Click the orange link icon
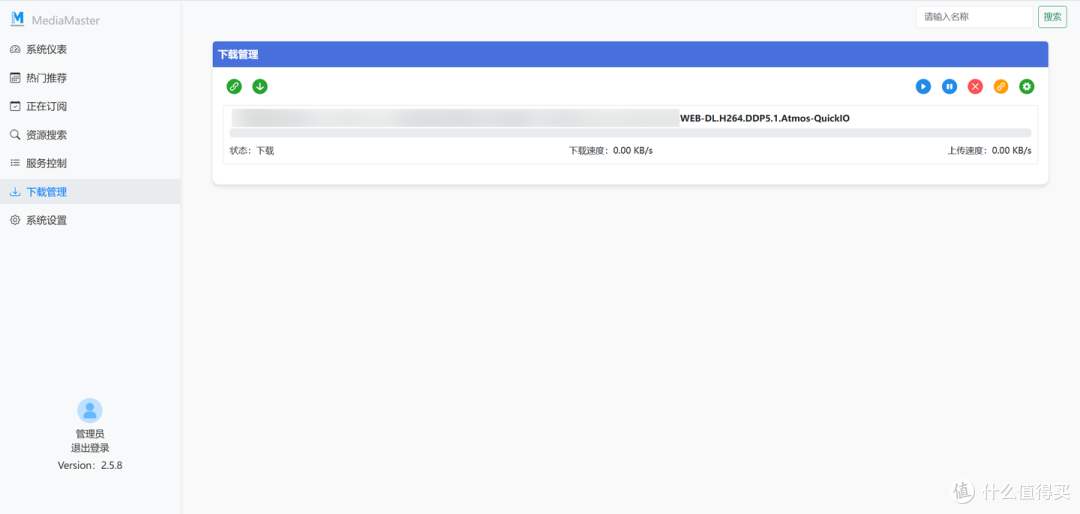 1001,86
